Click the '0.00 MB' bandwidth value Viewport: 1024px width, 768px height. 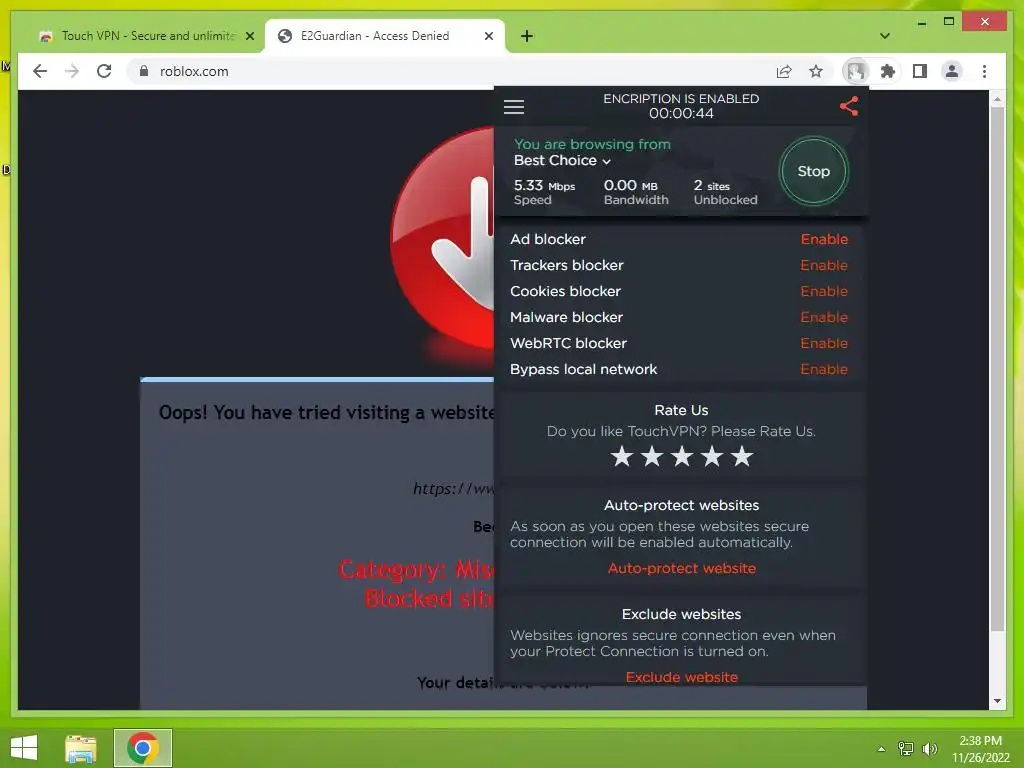(x=630, y=185)
